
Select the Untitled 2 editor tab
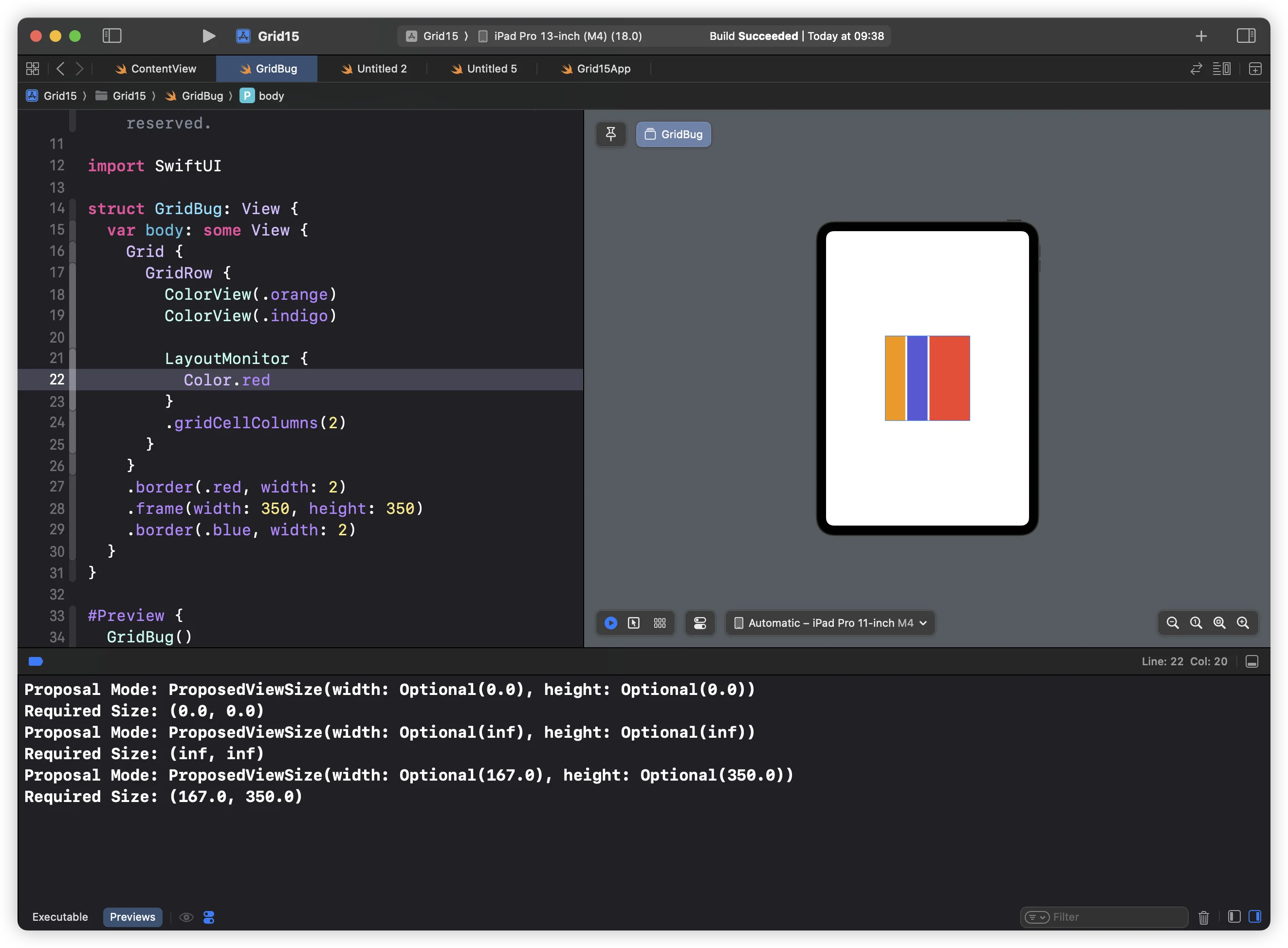382,68
